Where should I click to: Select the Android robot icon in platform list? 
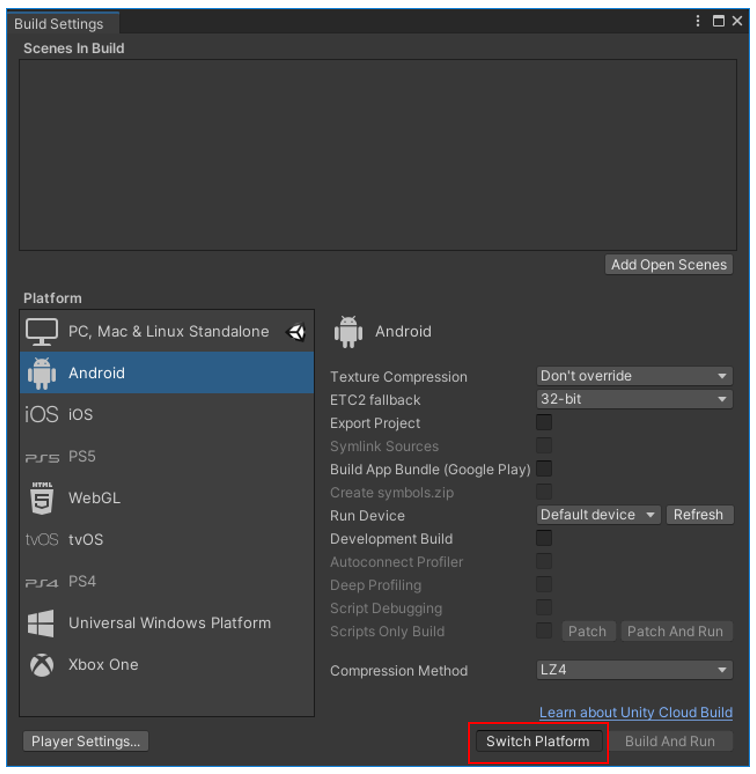(42, 373)
